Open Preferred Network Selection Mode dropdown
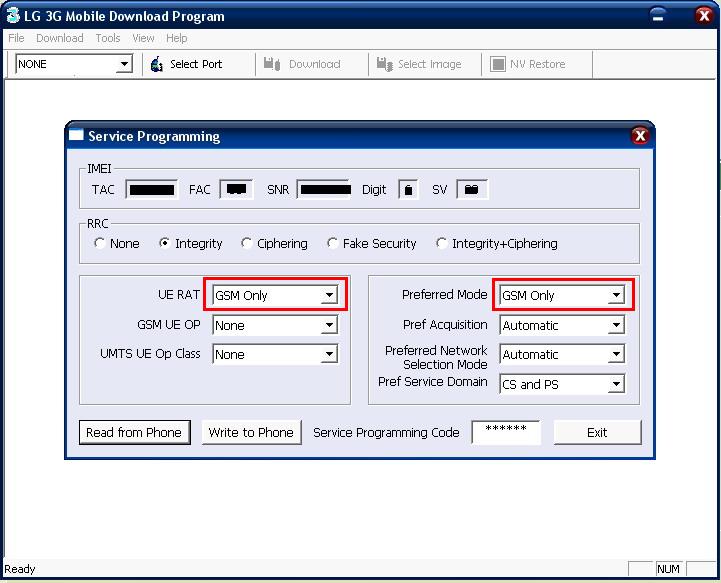 click(x=616, y=354)
